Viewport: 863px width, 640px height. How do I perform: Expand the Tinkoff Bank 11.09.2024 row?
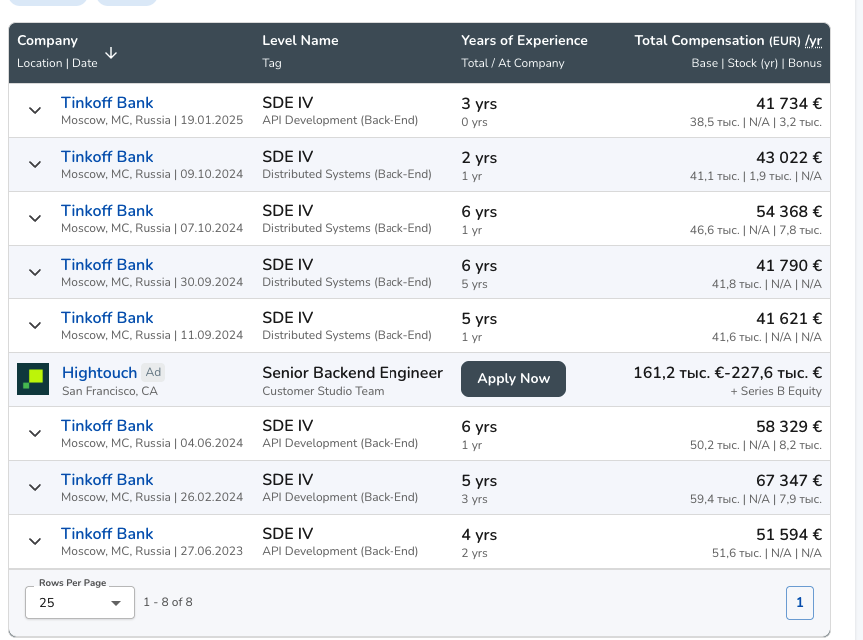coord(35,325)
